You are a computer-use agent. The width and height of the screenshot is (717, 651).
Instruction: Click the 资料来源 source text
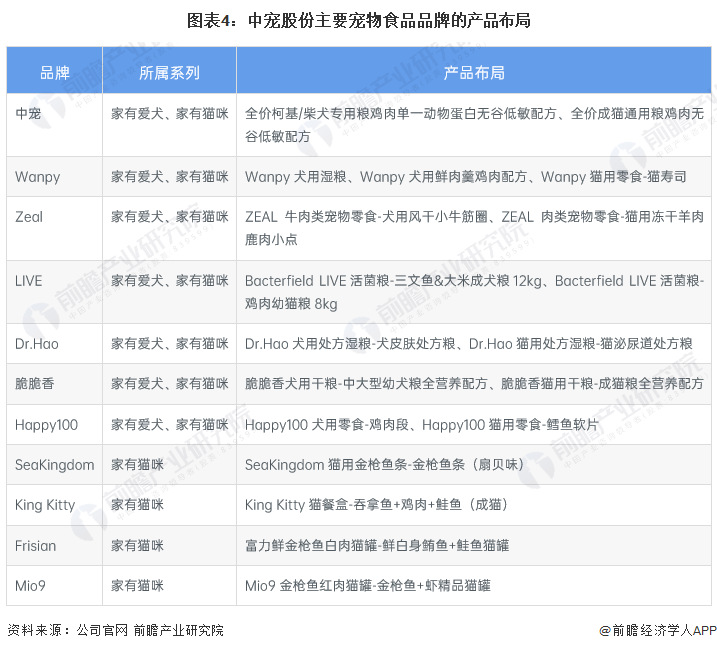[115, 630]
